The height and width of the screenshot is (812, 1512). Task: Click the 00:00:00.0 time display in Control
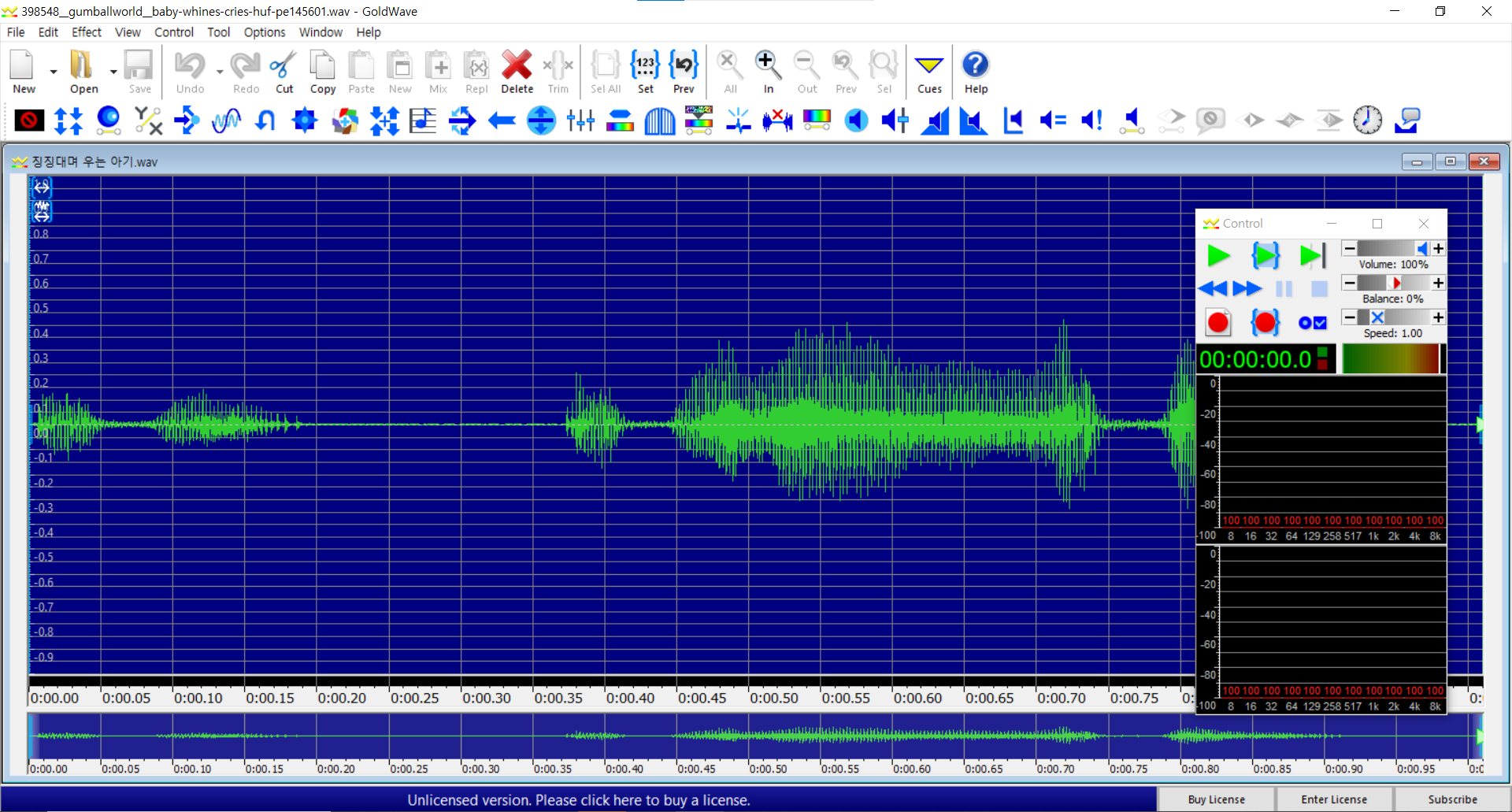click(x=1255, y=360)
